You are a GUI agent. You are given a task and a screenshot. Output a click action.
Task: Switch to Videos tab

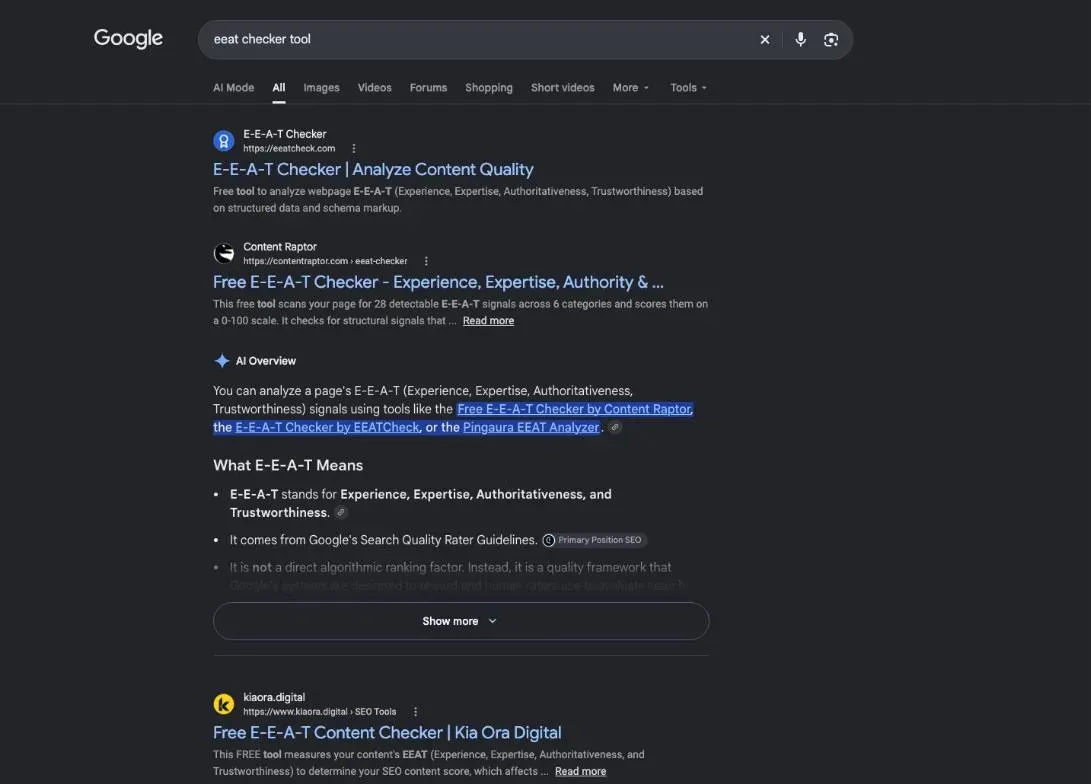coord(374,88)
